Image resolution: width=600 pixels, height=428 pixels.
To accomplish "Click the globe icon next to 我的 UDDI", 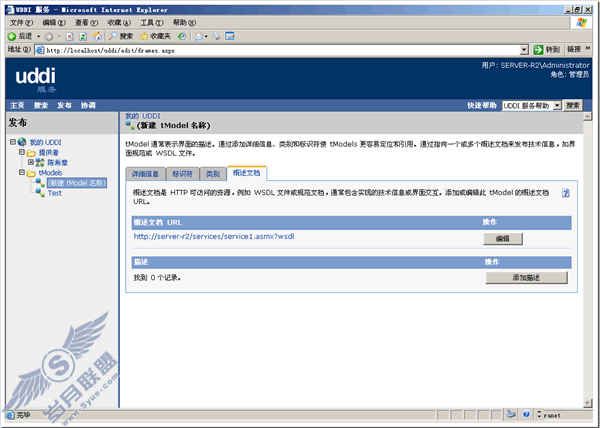I will (x=22, y=142).
